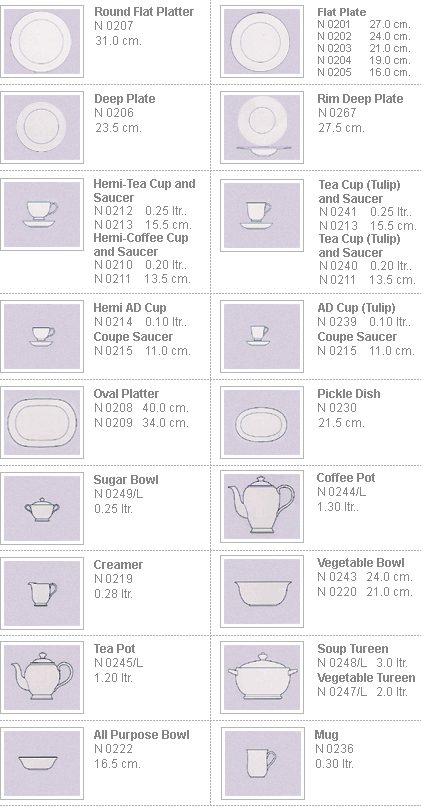This screenshot has width=421, height=806.
Task: Open the AD Cup (Tulip) picture
Action: [x=262, y=336]
